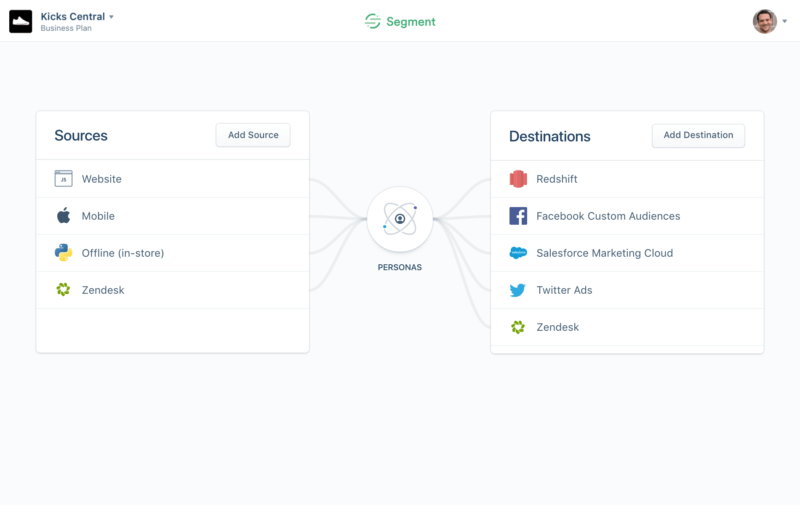800x505 pixels.
Task: Expand the account menu arrow beside avatar
Action: 785,21
